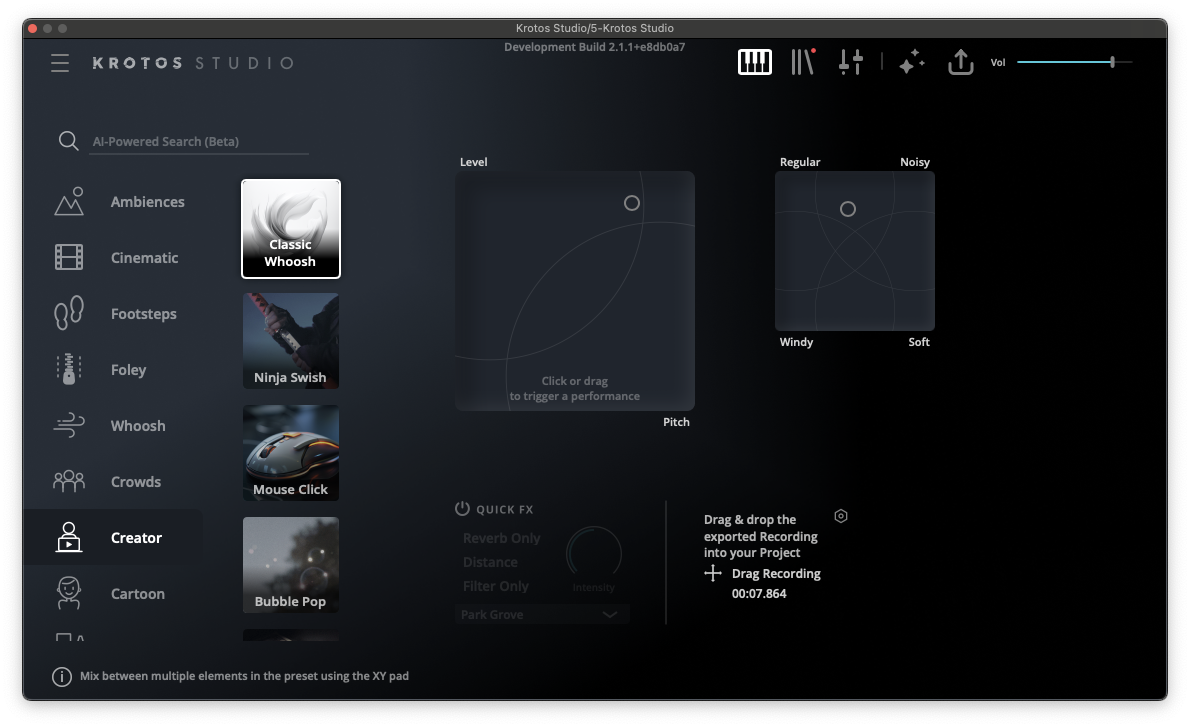
Task: Select the Bubble Pop preset
Action: [291, 565]
